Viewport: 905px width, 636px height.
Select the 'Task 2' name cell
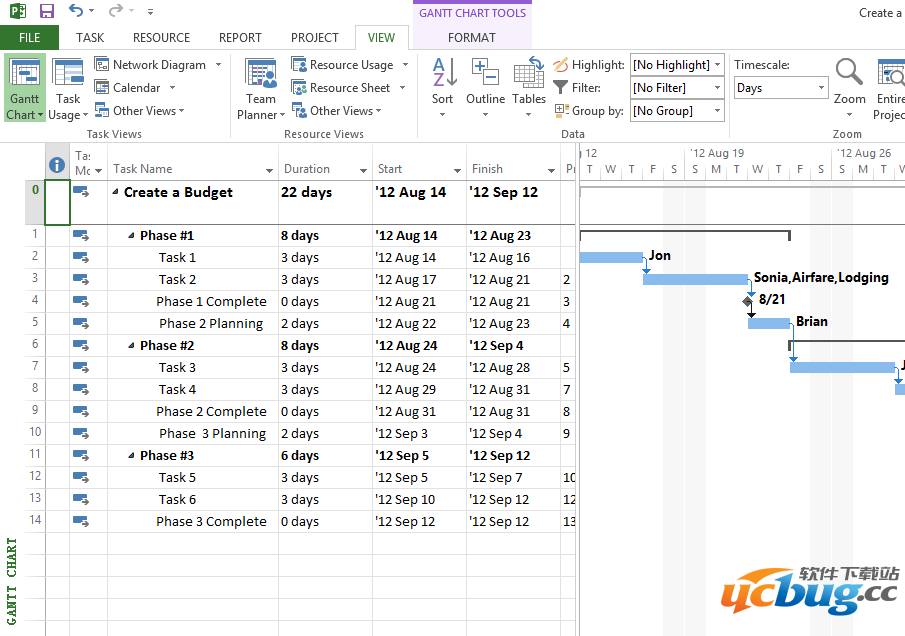[193, 279]
